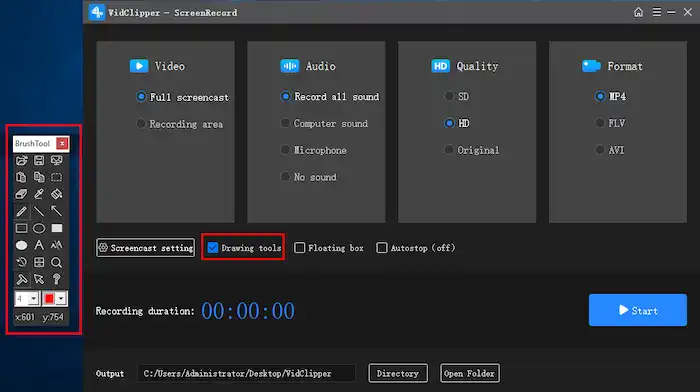
Task: Uncheck the Drawing tools checkbox
Action: (212, 247)
